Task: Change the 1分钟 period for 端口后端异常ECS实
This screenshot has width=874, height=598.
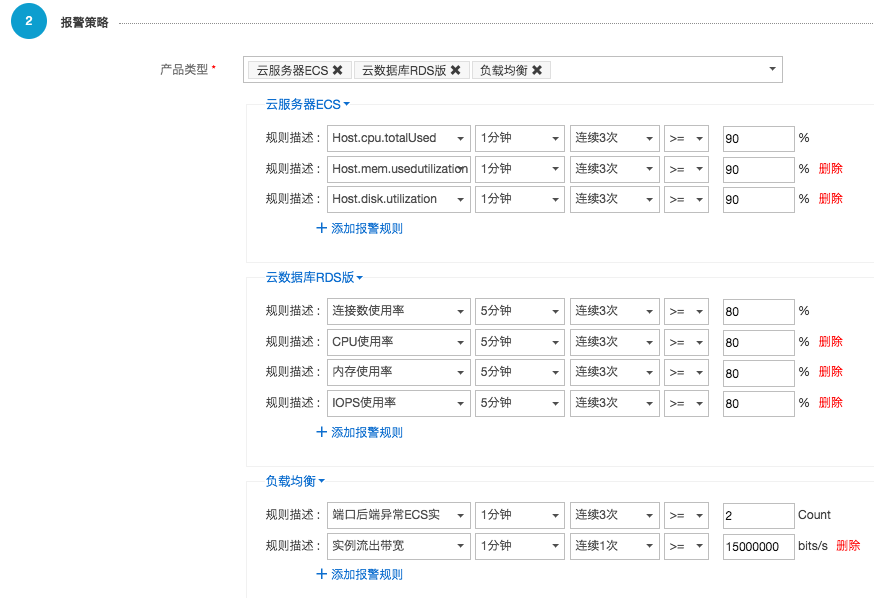Action: click(520, 515)
